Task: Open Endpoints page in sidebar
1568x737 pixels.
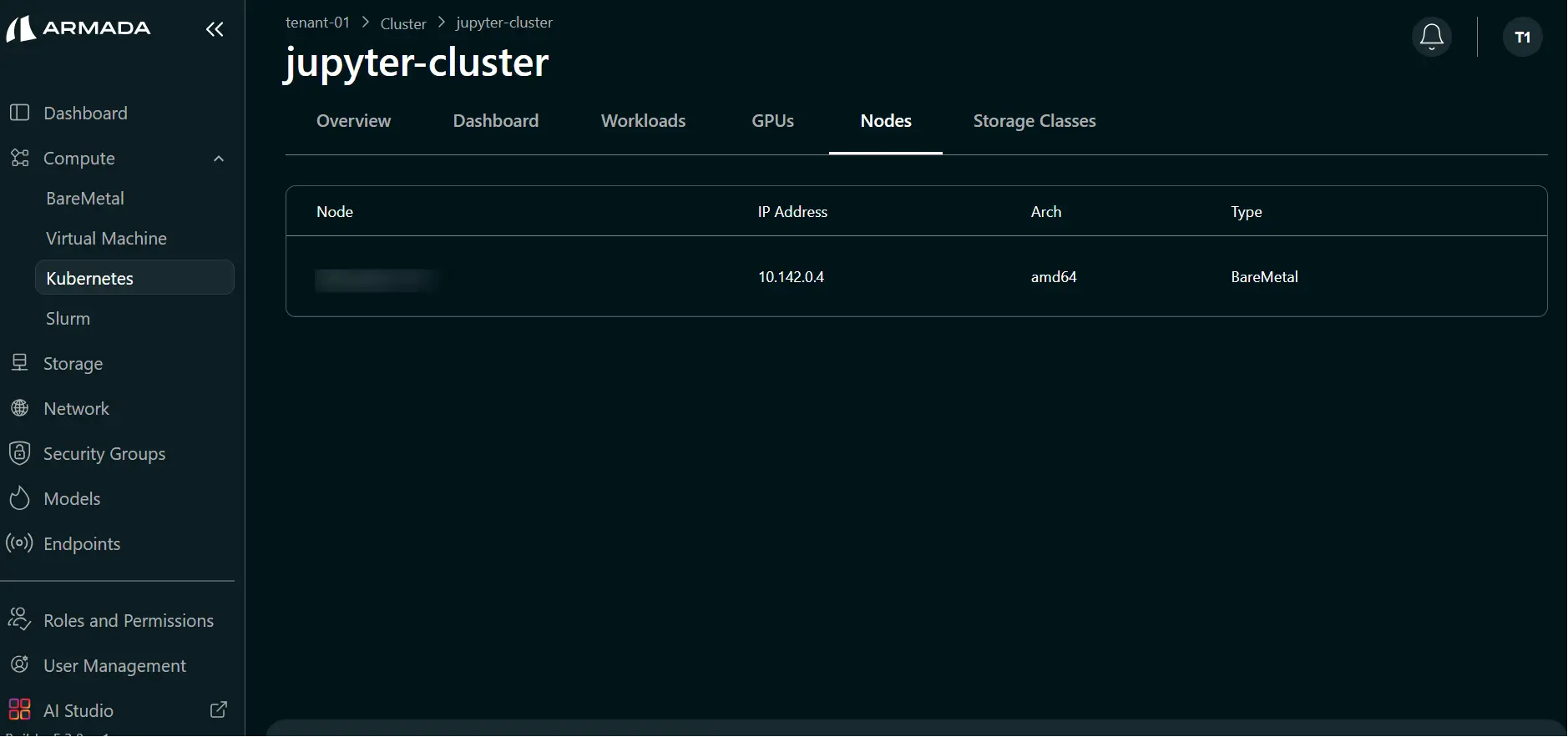Action: (82, 544)
